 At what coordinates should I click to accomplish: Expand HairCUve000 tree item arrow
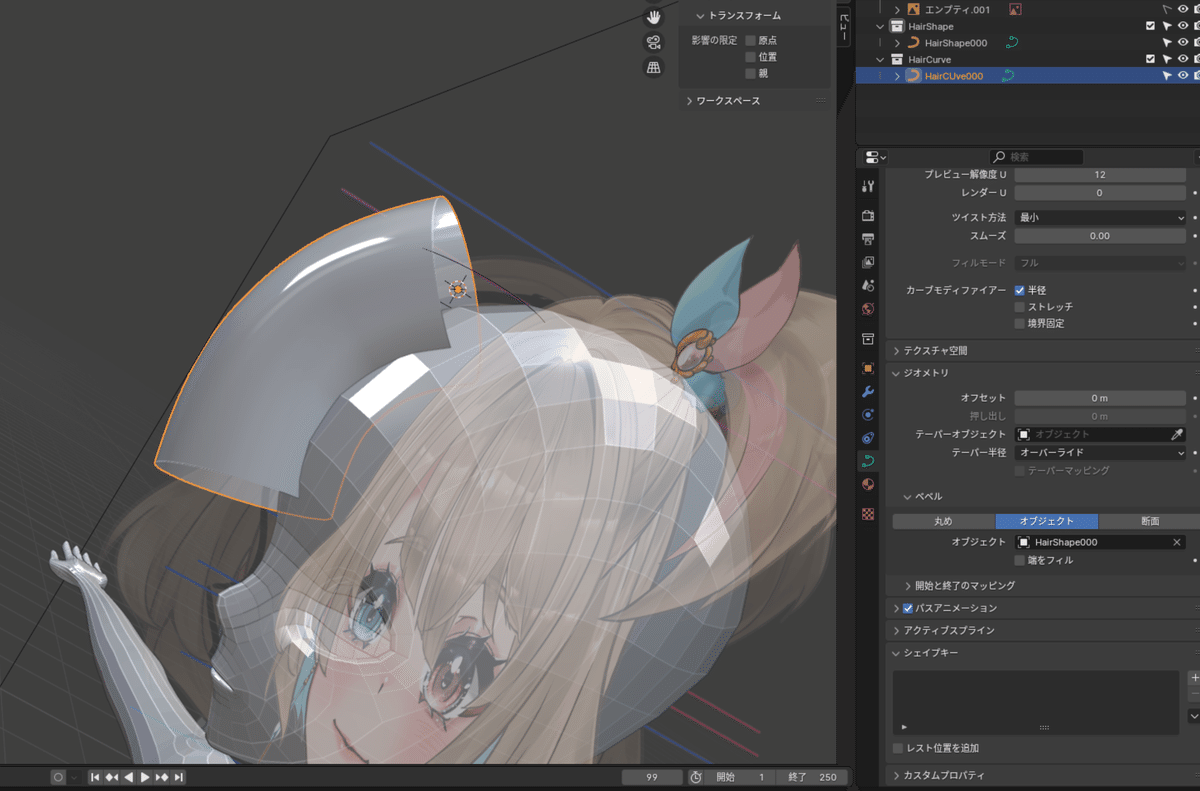click(897, 76)
